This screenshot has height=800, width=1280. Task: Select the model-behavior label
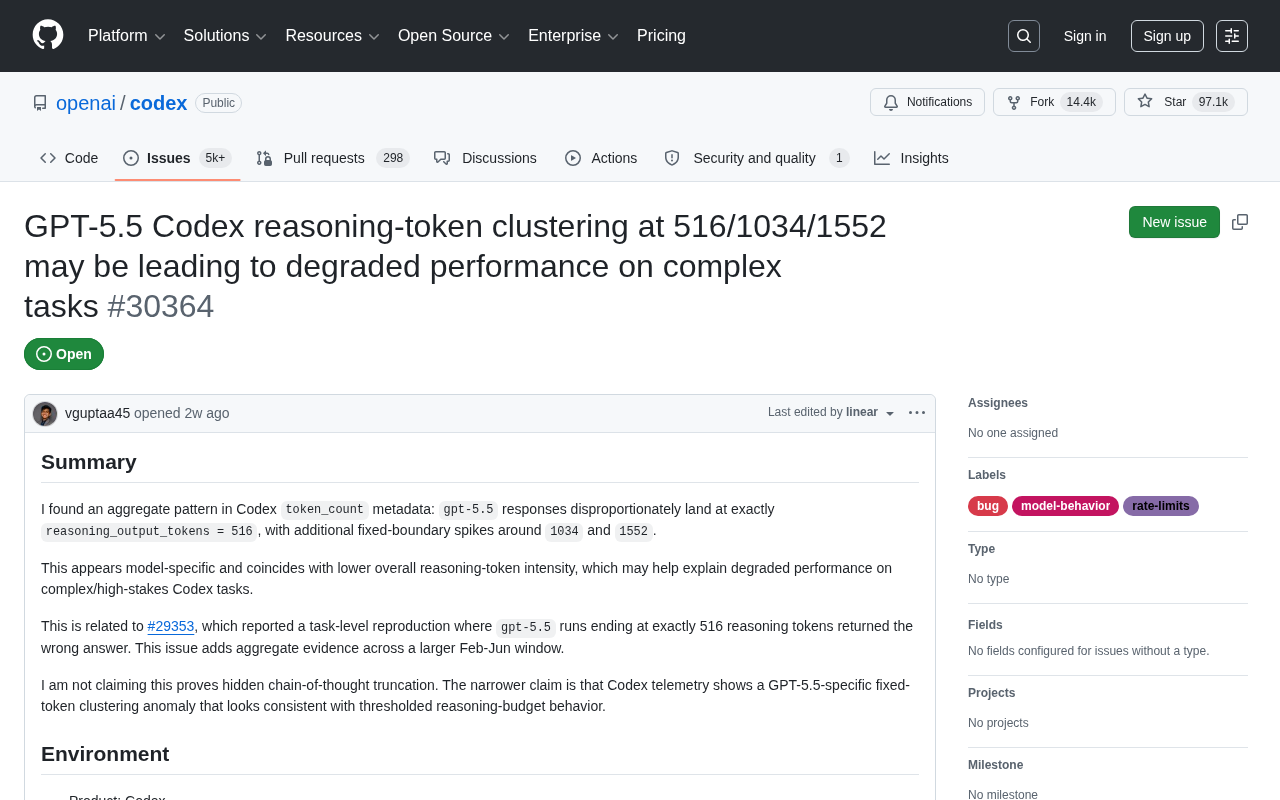click(x=1065, y=506)
